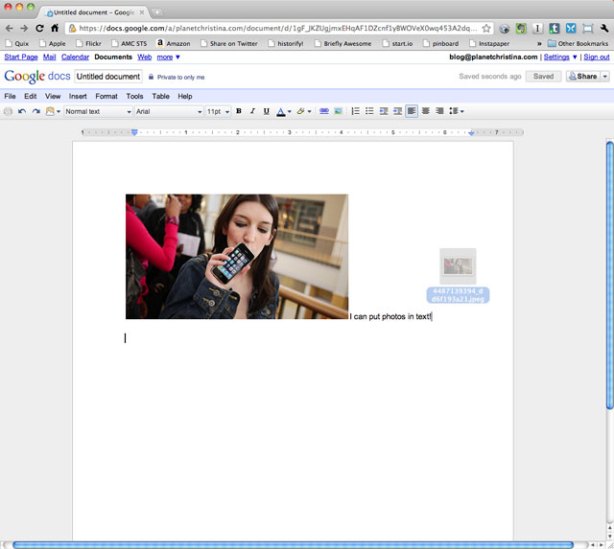Click the Untitled document title field
This screenshot has width=614, height=549.
(108, 76)
